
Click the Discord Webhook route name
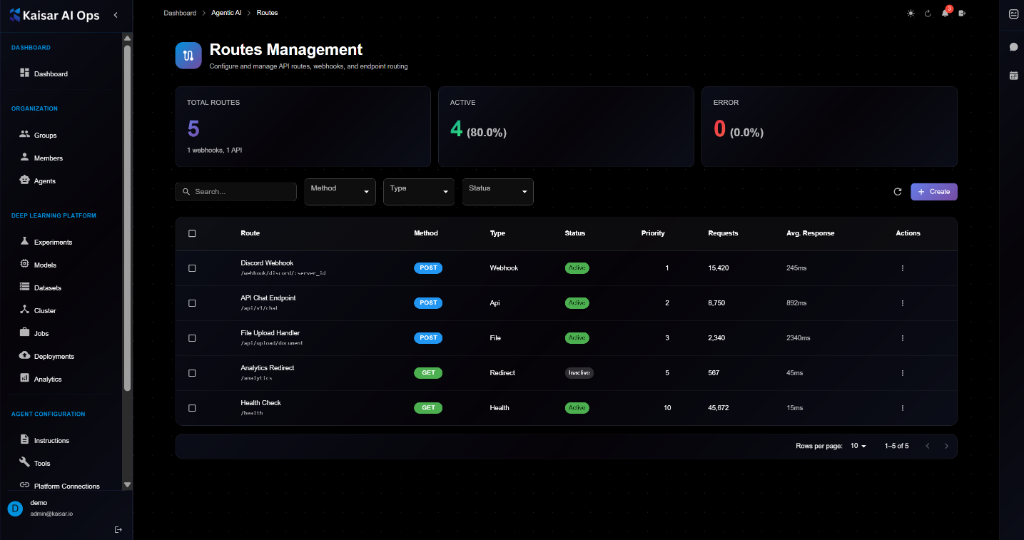pos(266,263)
